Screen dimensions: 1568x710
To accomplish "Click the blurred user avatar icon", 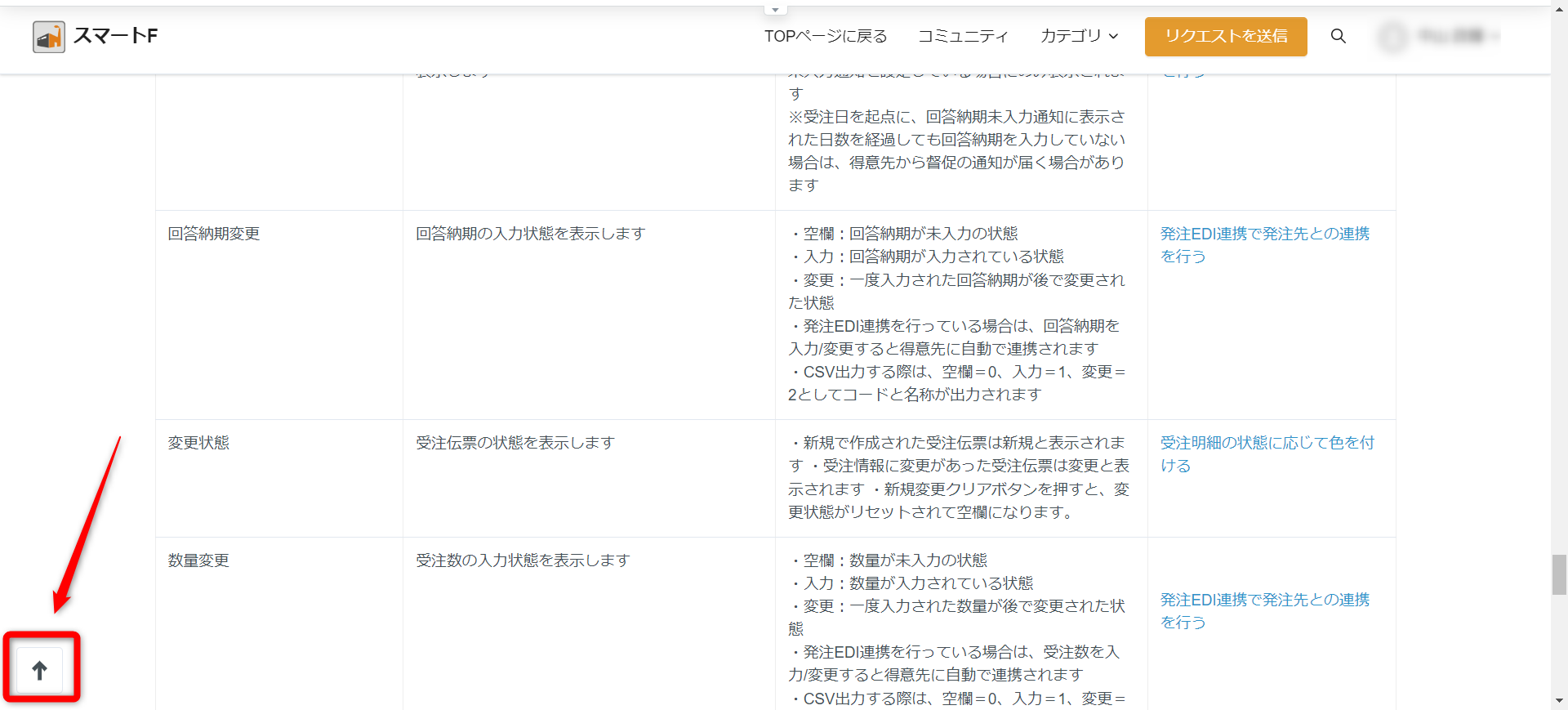I will click(x=1393, y=37).
